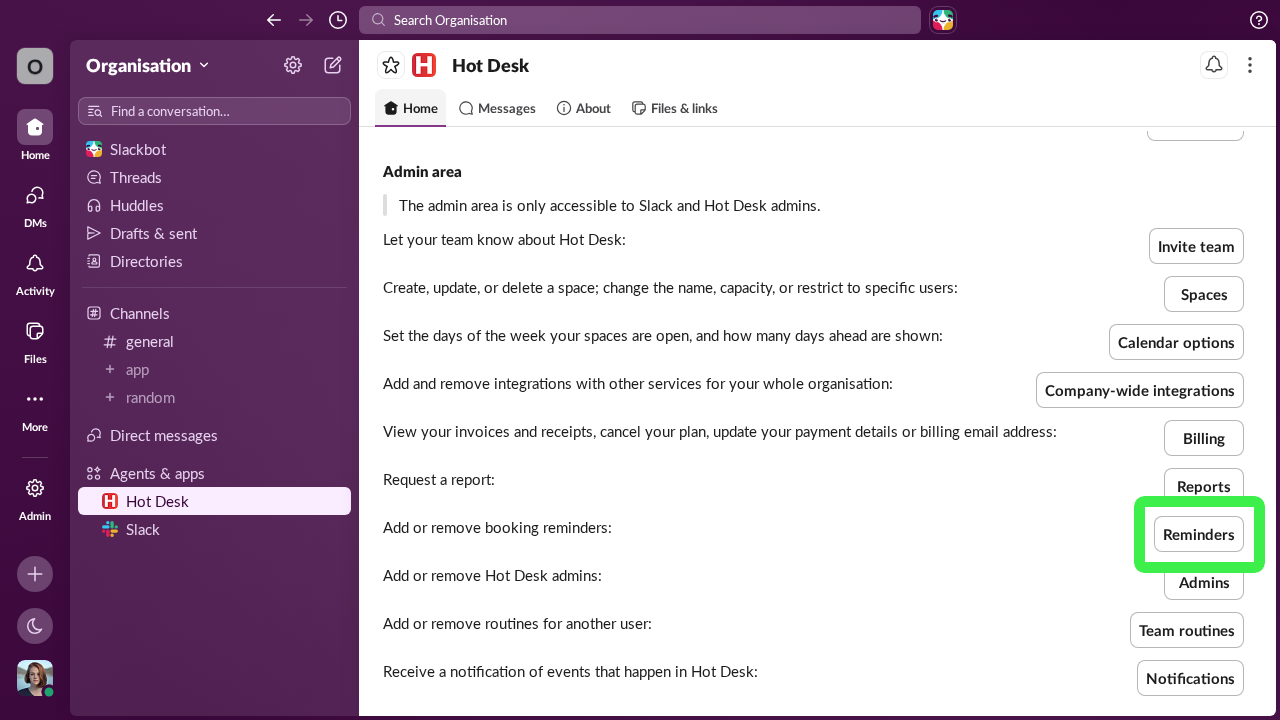Image resolution: width=1280 pixels, height=720 pixels.
Task: Switch to the Home tab
Action: click(x=410, y=108)
